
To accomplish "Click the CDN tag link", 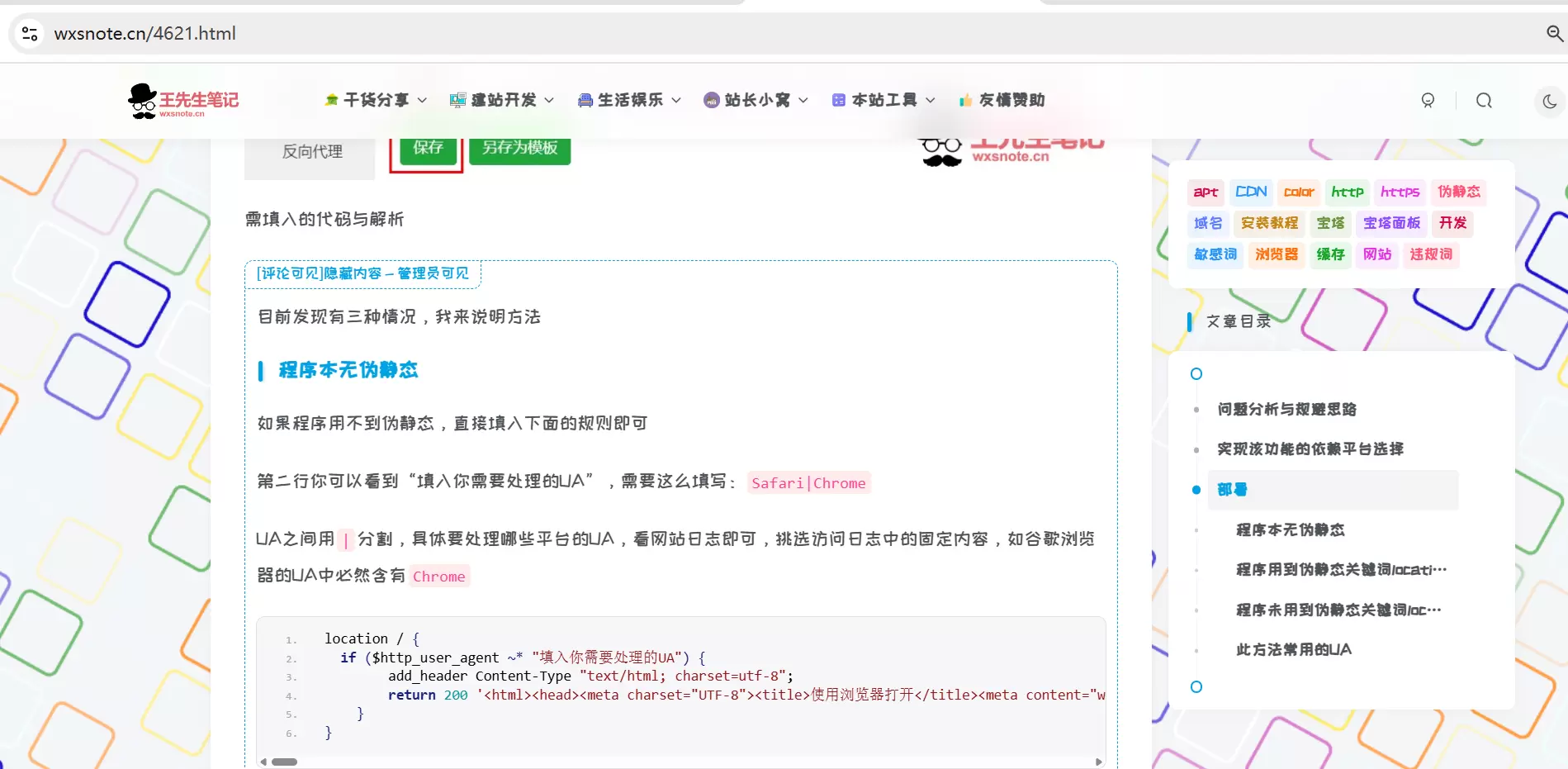I will [x=1251, y=192].
